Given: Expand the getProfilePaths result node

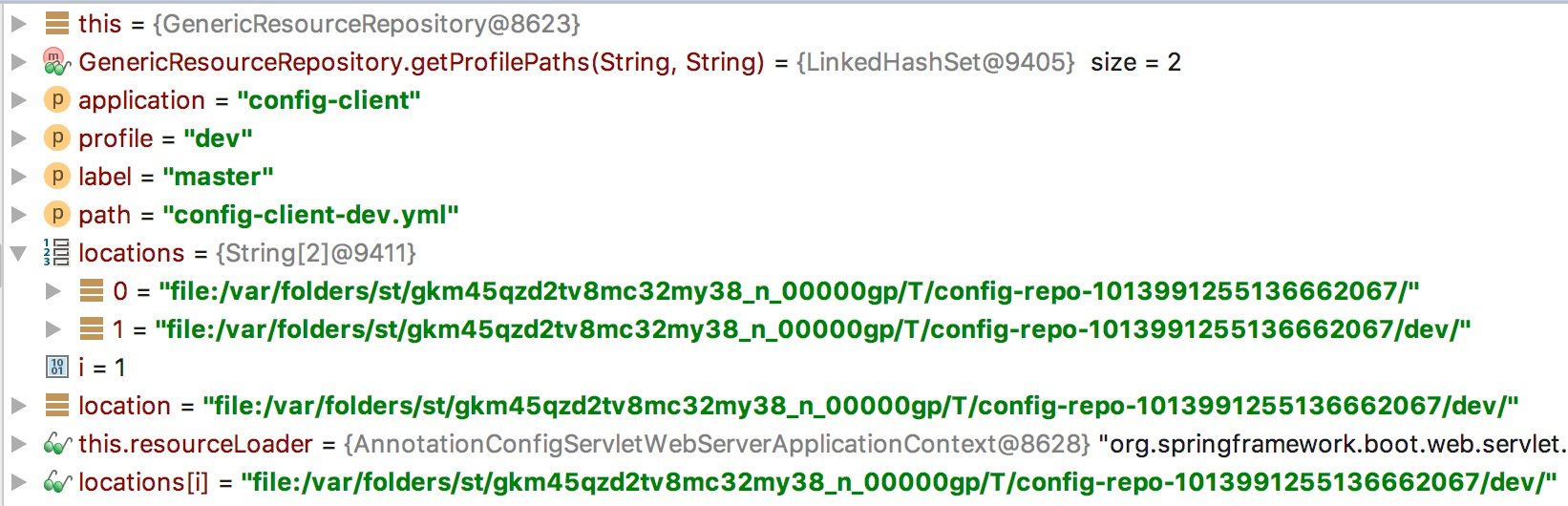Looking at the screenshot, I should tap(18, 62).
